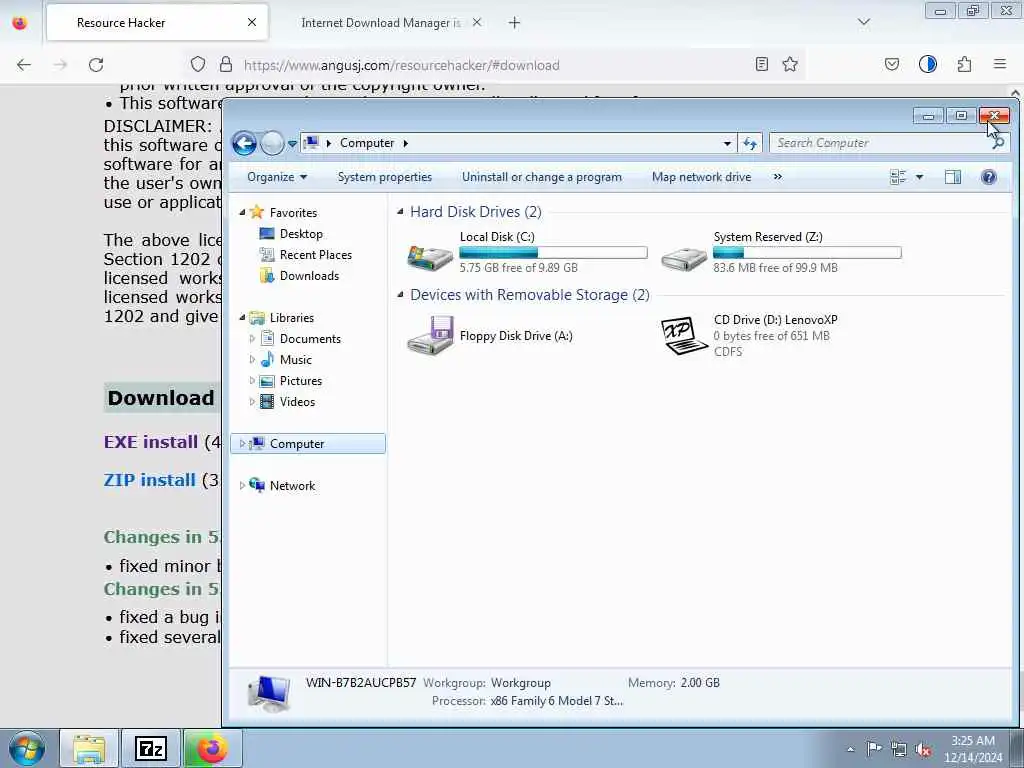Viewport: 1024px width, 768px height.
Task: Click the Firefox extensions puzzle icon
Action: coord(964,64)
